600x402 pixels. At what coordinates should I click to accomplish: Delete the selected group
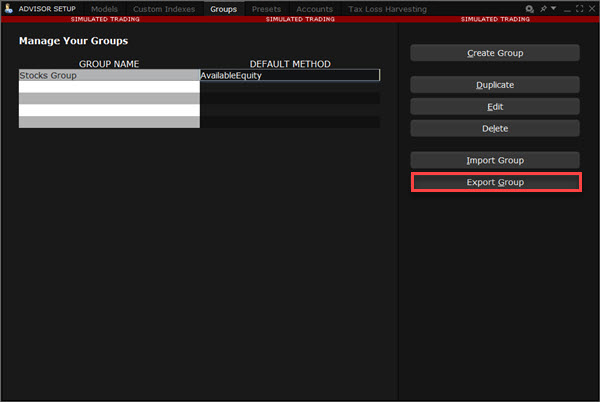click(x=495, y=128)
